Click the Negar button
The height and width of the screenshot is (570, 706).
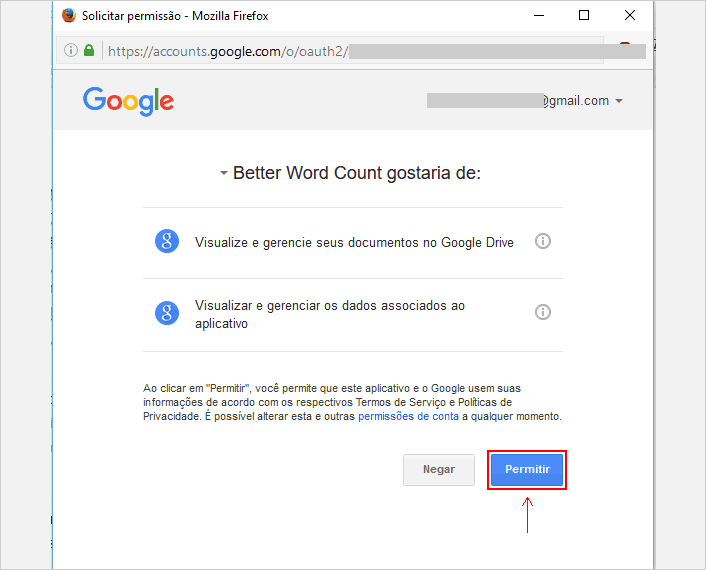coord(439,470)
